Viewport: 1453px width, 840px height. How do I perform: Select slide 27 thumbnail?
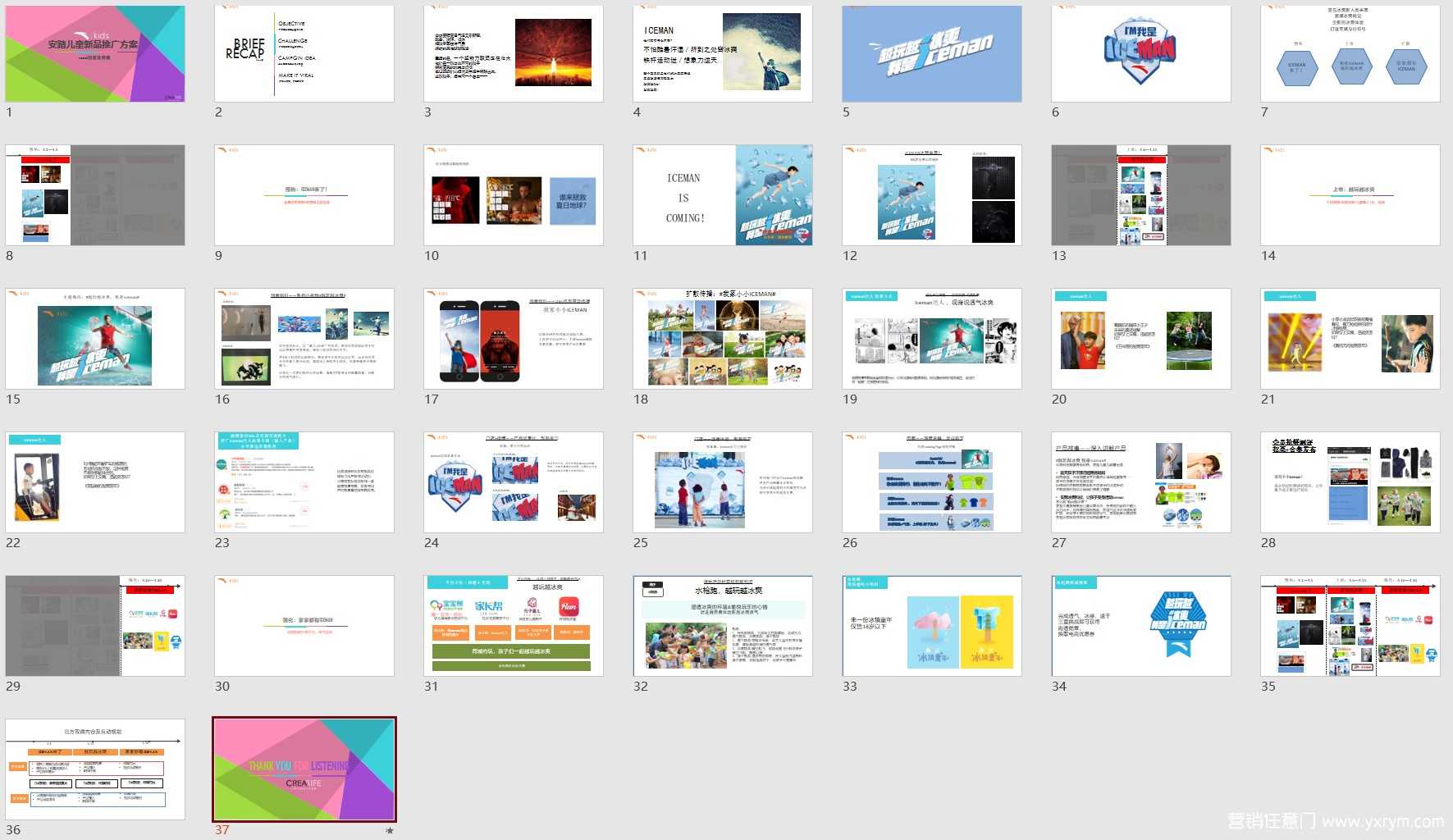click(1141, 482)
